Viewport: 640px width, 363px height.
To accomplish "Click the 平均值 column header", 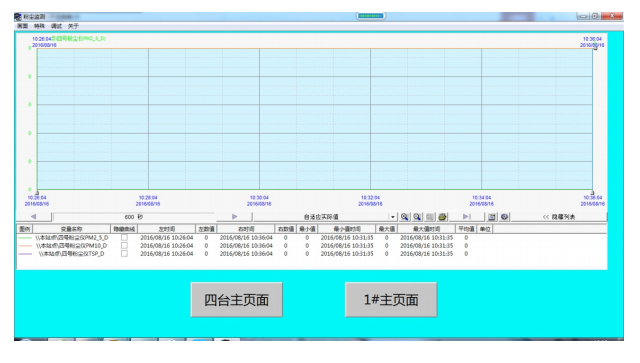I will point(466,229).
